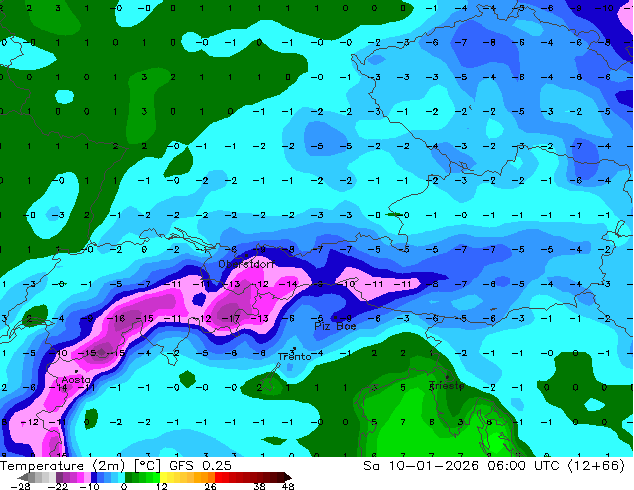Click the -28 legend scale label
This screenshot has height=490, width=634.
click(x=20, y=486)
